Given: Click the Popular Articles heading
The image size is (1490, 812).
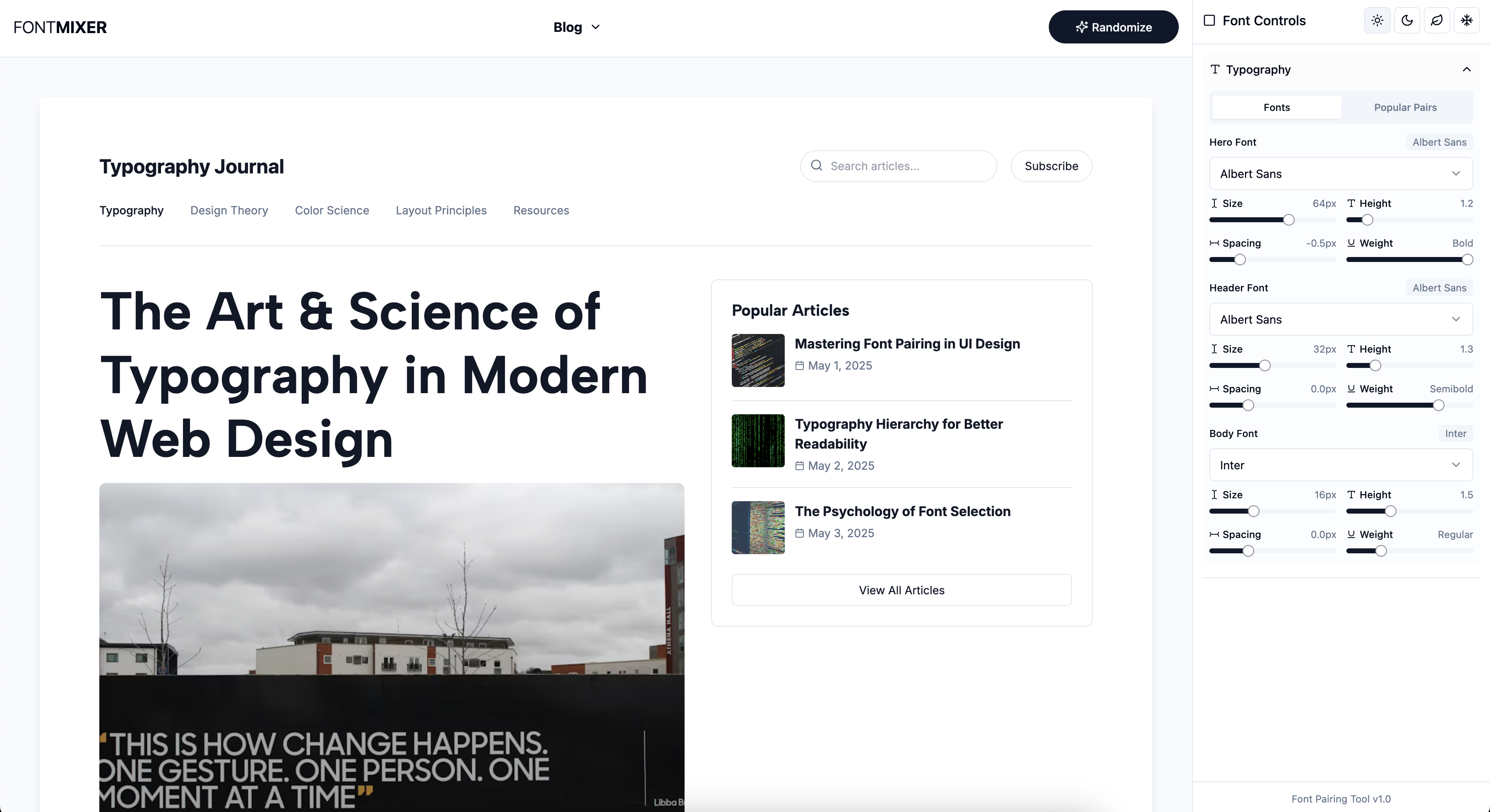Looking at the screenshot, I should tap(790, 310).
